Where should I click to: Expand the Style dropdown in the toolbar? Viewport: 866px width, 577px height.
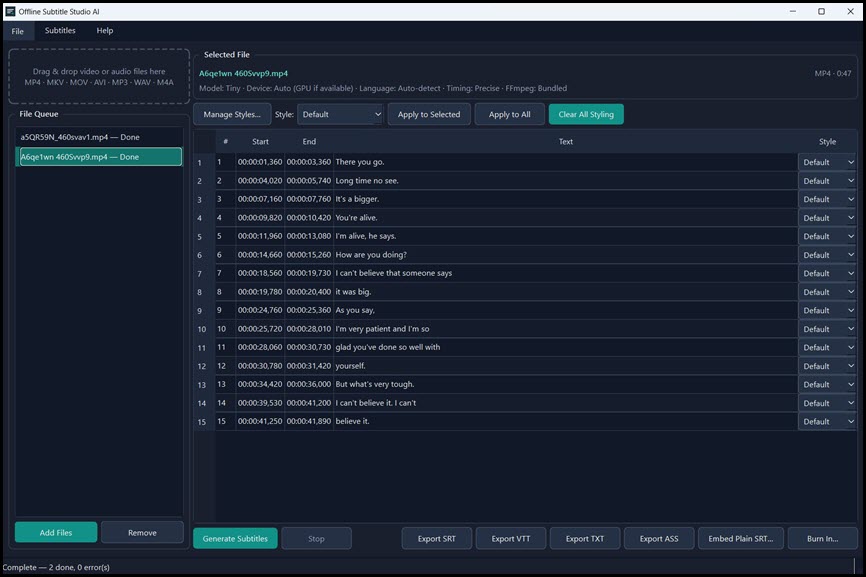[x=340, y=114]
